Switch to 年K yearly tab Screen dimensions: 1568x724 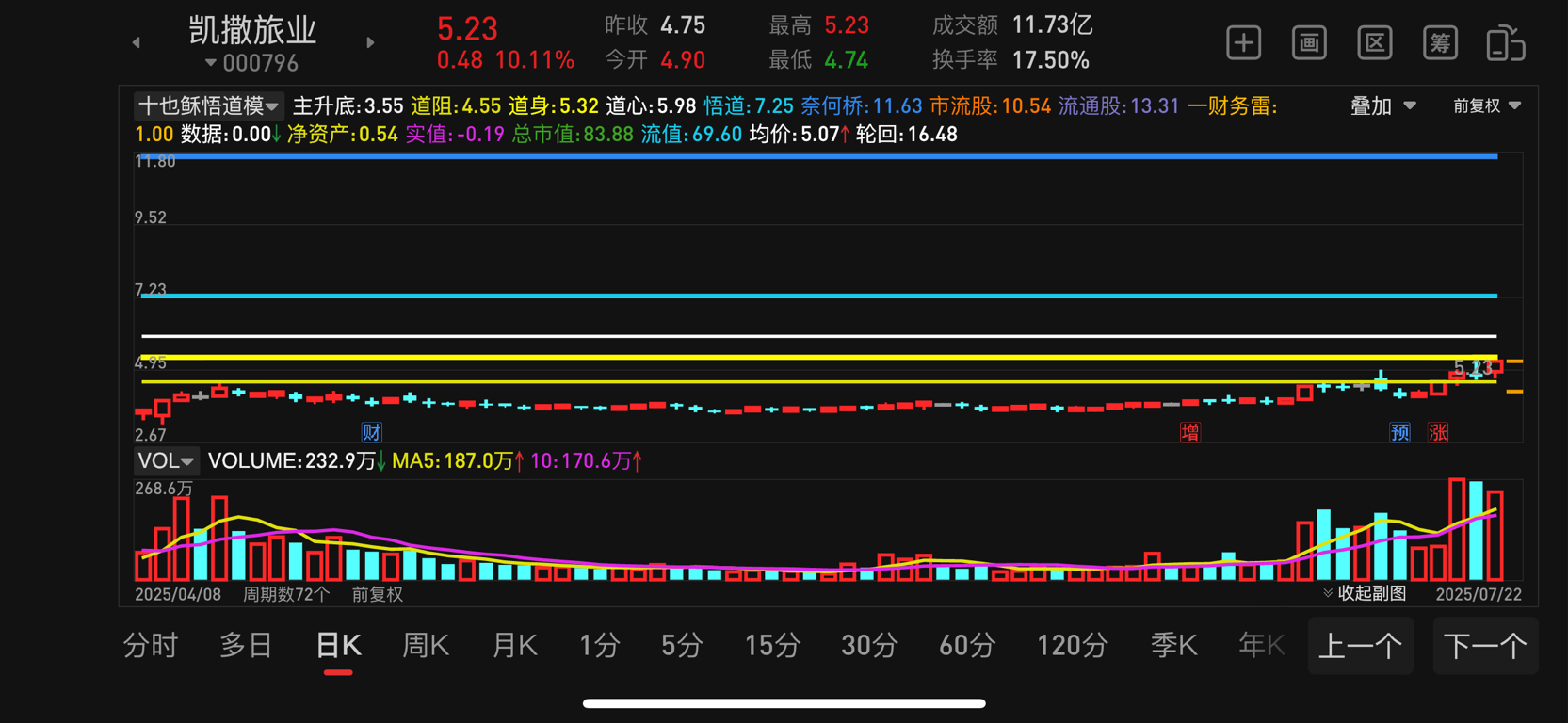pyautogui.click(x=1262, y=646)
